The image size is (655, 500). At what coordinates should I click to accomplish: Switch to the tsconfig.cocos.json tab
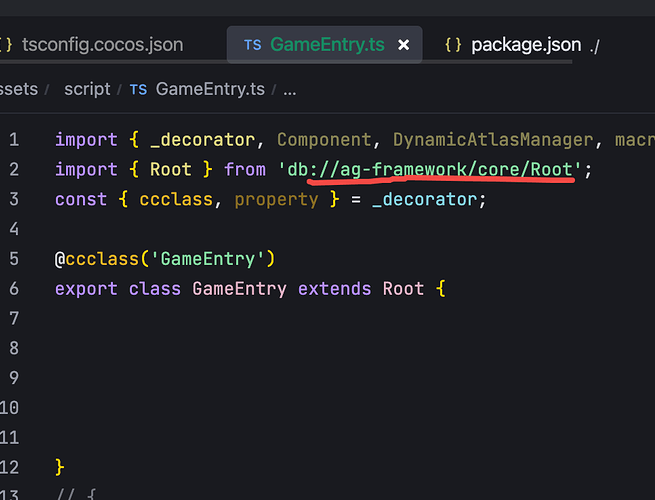pyautogui.click(x=104, y=45)
